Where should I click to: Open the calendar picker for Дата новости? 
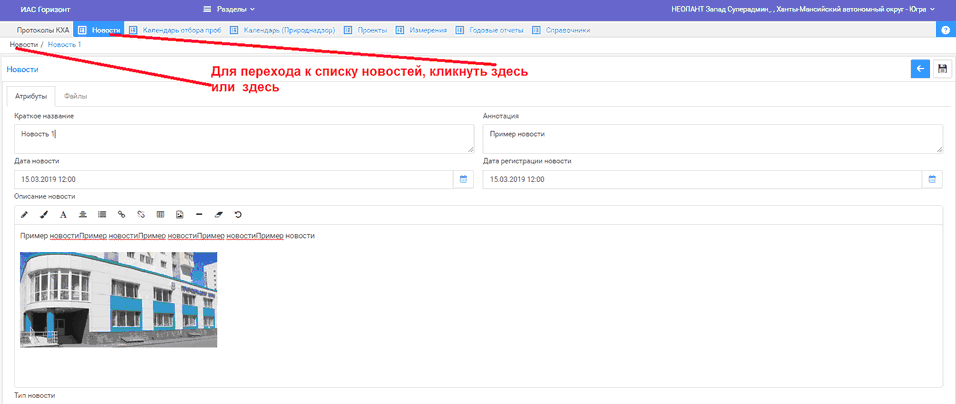[463, 179]
